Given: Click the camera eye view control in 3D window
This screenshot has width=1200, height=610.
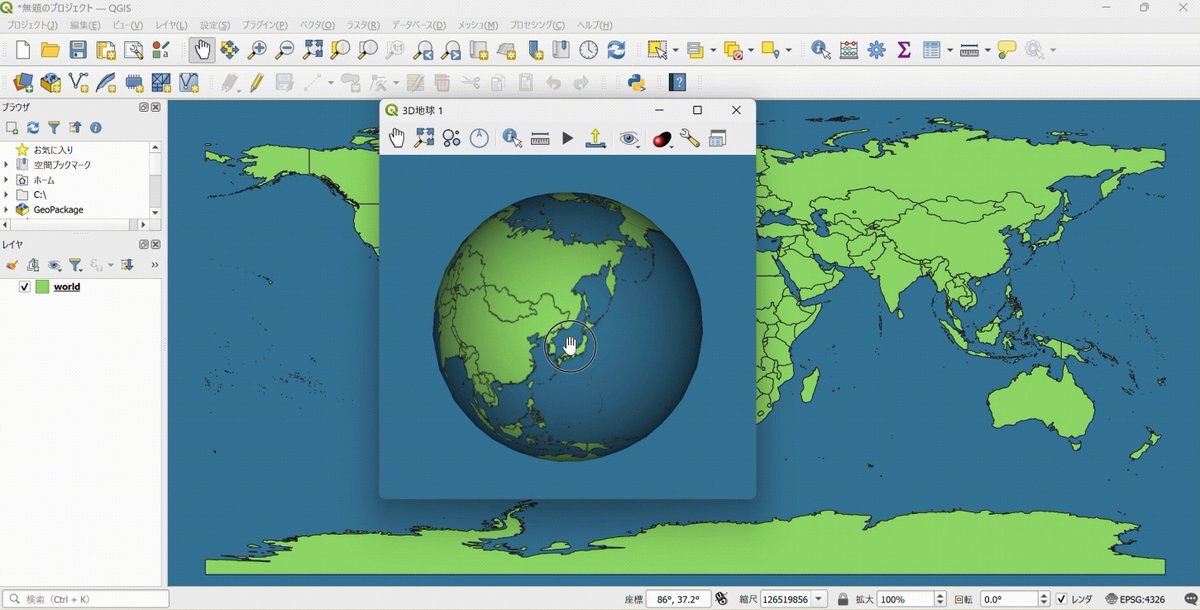Looking at the screenshot, I should tap(628, 139).
